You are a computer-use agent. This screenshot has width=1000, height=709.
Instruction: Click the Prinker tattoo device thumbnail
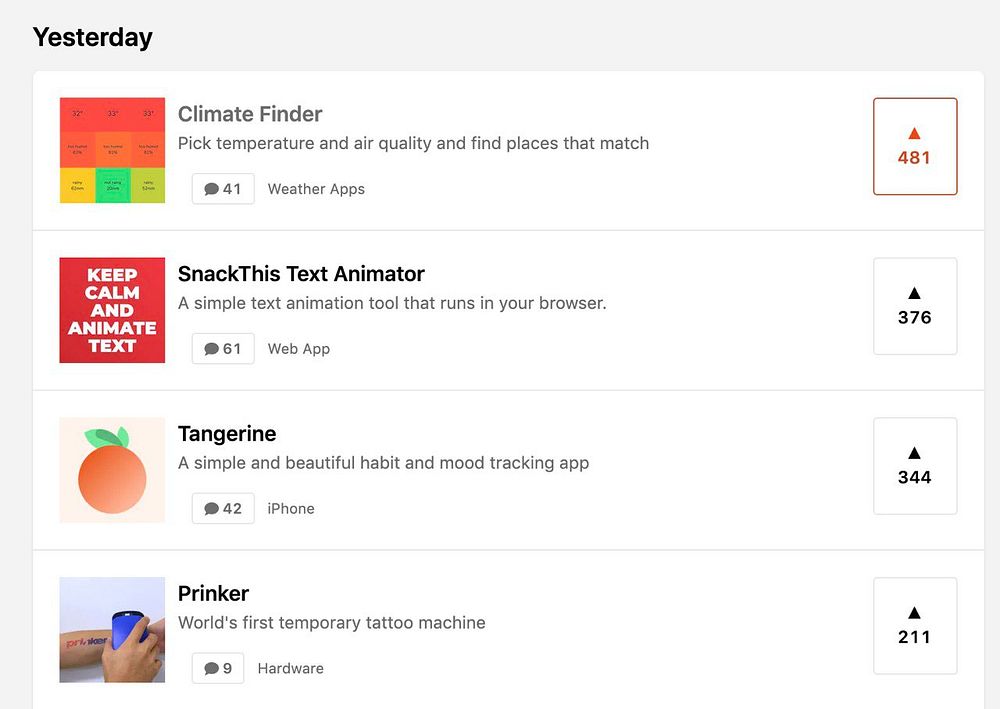point(112,630)
